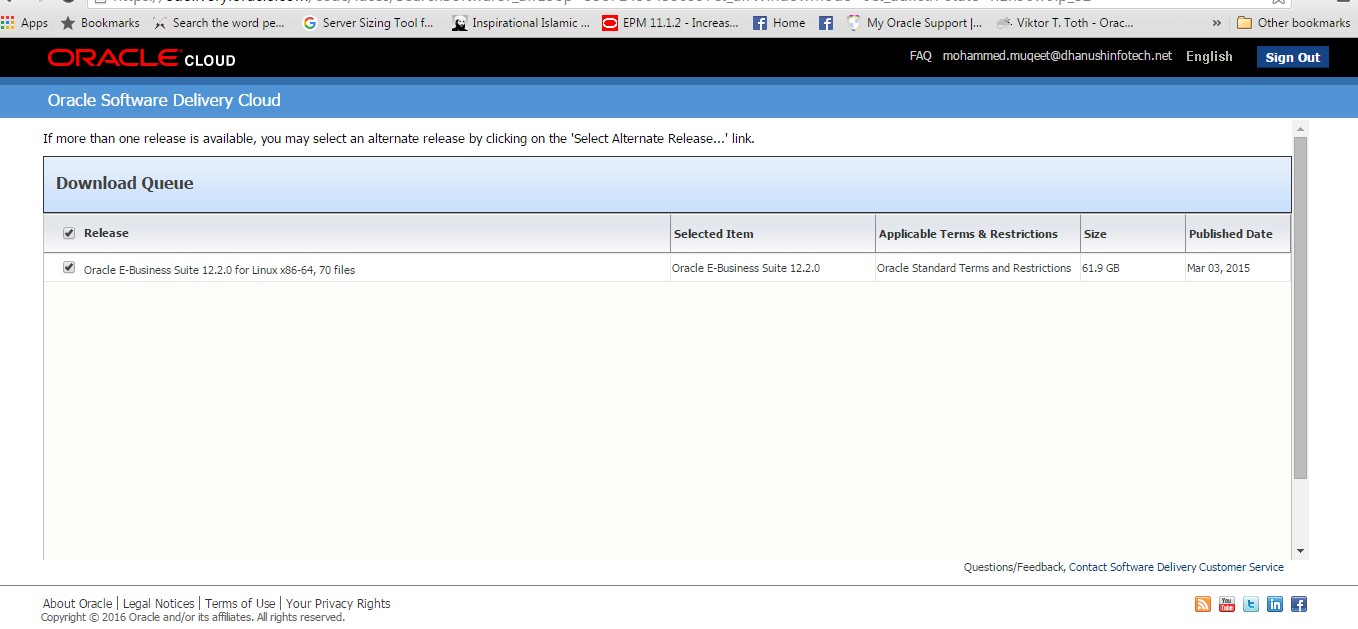
Task: Open the FAQ page from the top bar
Action: click(x=919, y=57)
